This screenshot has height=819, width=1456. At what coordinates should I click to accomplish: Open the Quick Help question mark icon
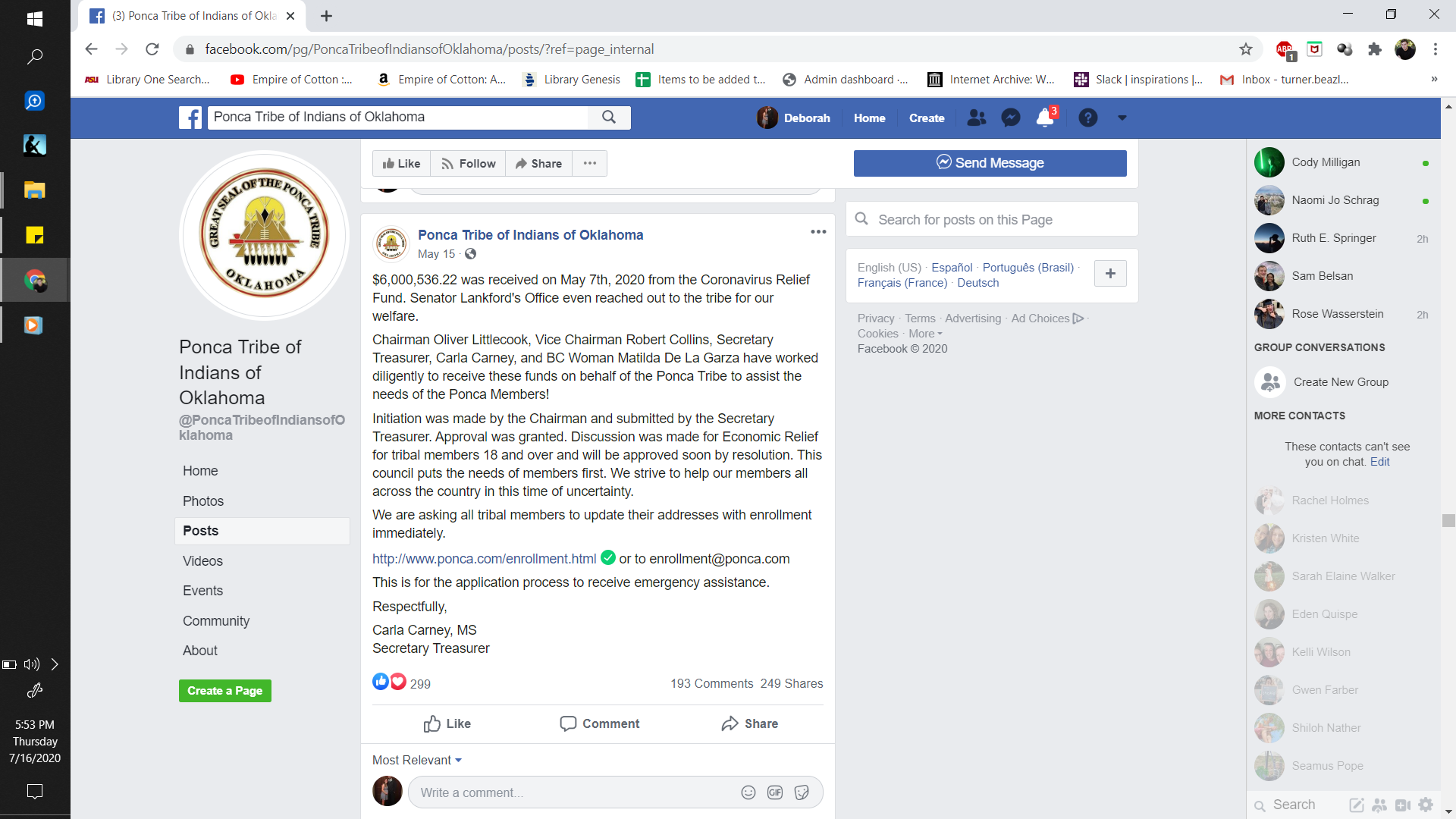[1087, 118]
